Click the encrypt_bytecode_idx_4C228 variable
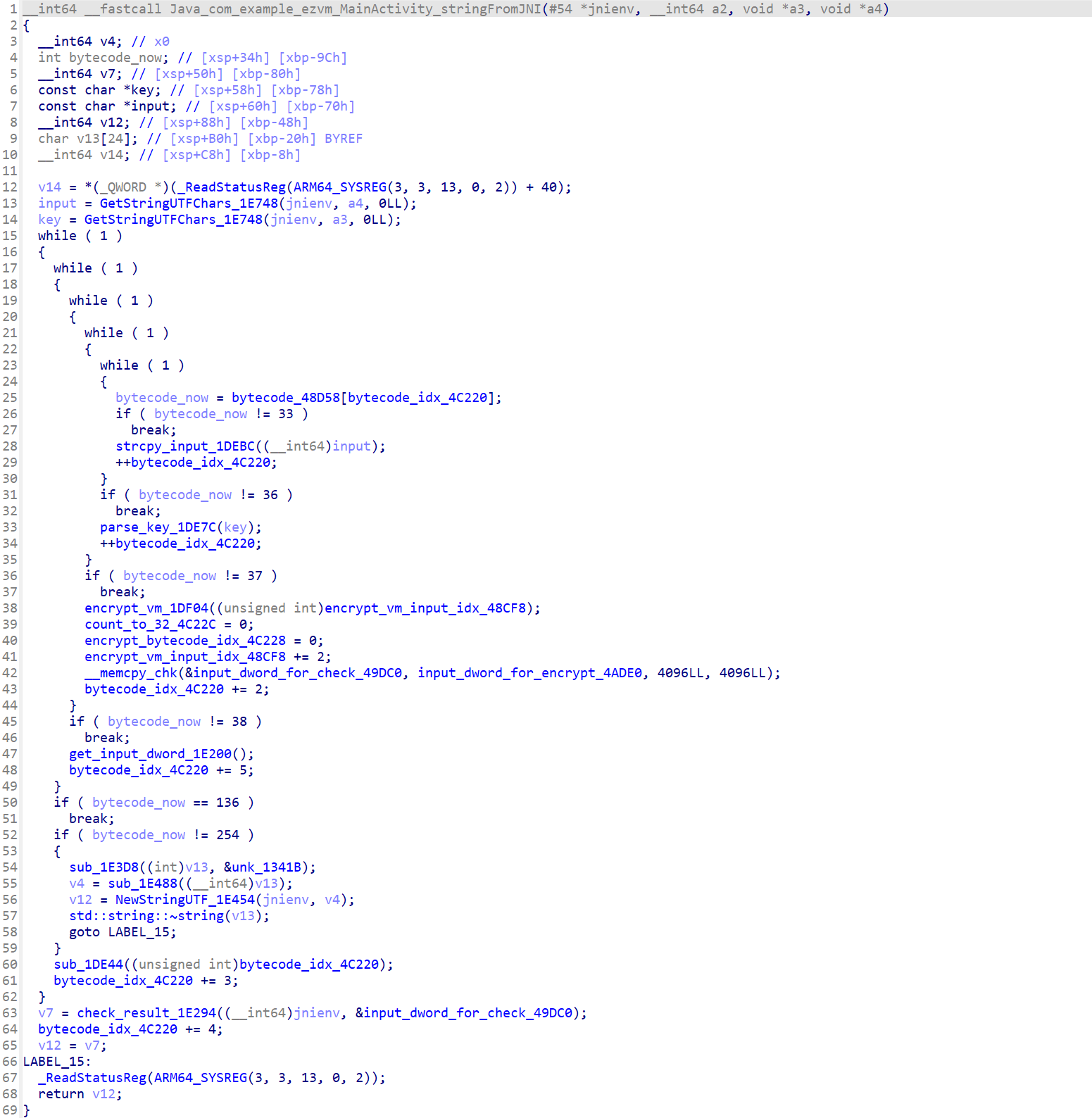The image size is (1092, 1118). [x=185, y=641]
